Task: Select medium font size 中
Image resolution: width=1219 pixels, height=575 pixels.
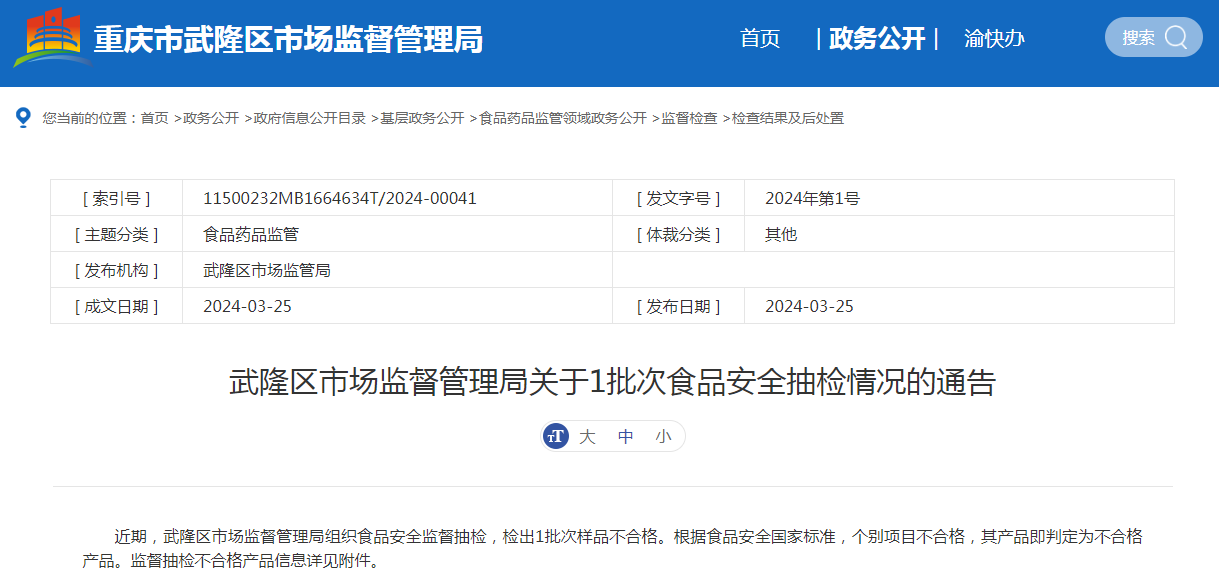Action: click(626, 437)
